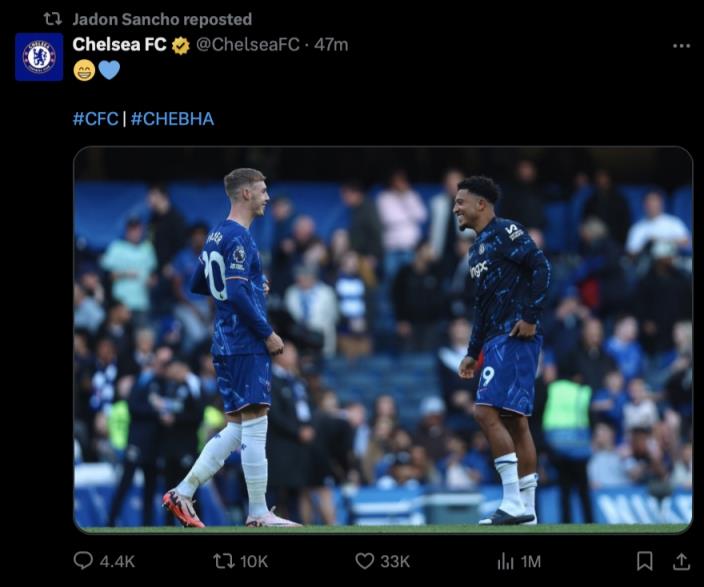Click the 33K likes count
The height and width of the screenshot is (587, 704).
pos(395,561)
